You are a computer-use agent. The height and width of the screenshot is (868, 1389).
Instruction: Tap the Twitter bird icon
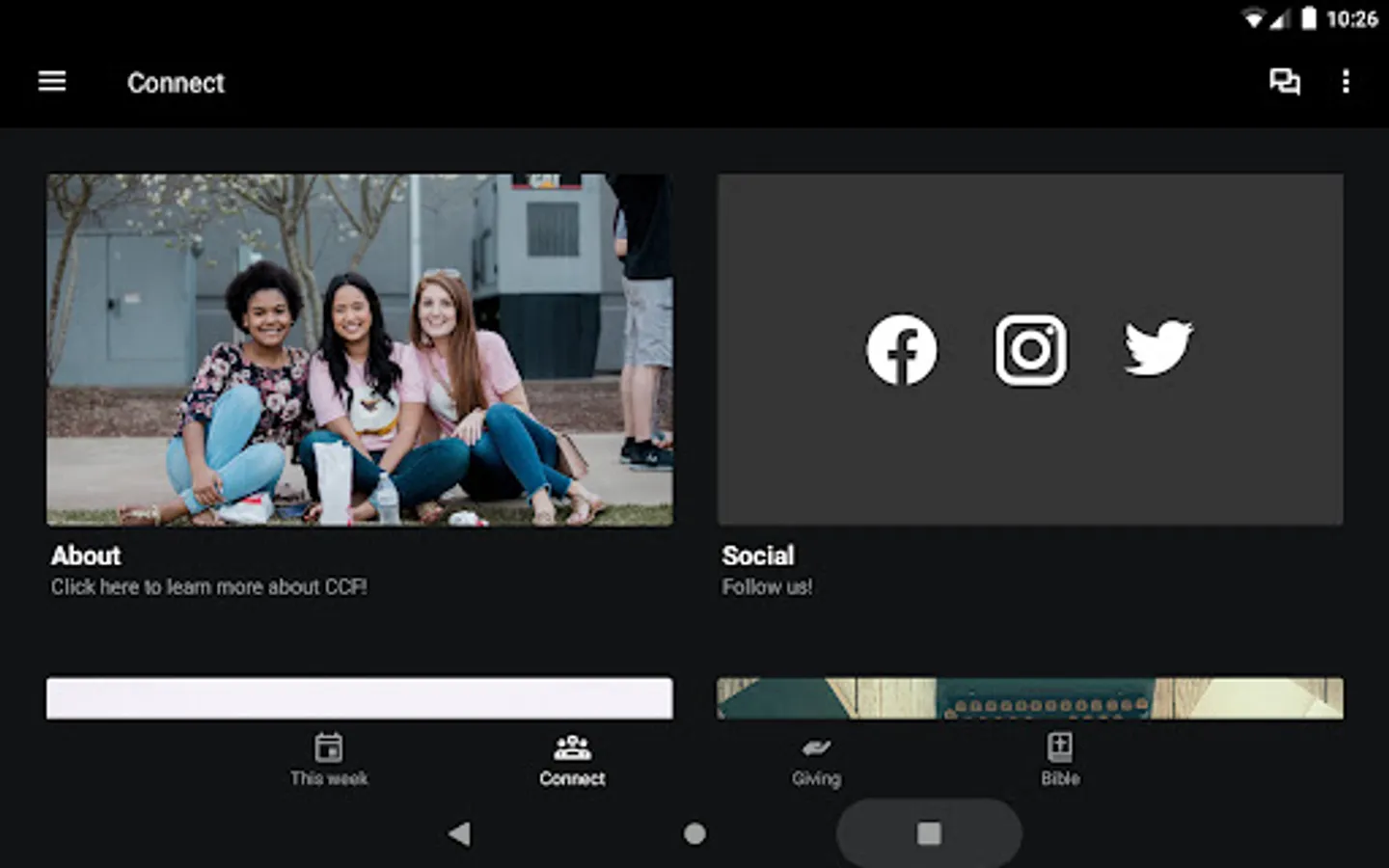(1158, 347)
